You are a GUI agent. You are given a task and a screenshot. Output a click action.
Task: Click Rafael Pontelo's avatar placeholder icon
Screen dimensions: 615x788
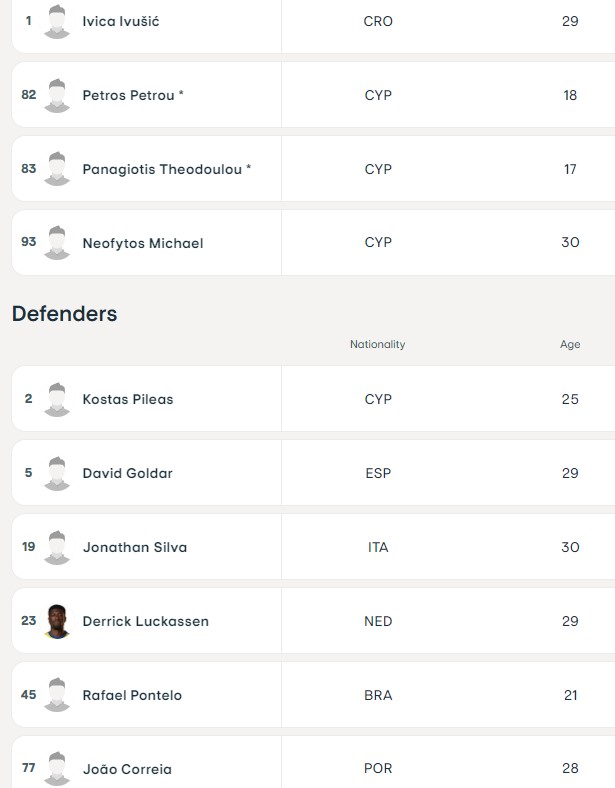point(57,695)
